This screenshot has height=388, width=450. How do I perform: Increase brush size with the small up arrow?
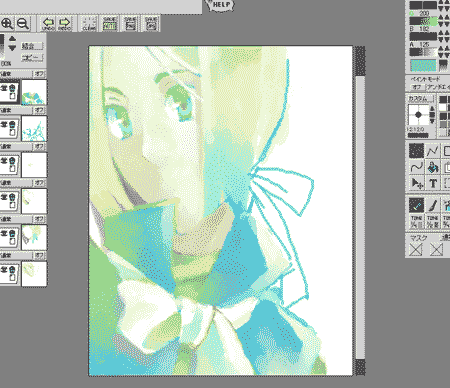[x=432, y=109]
